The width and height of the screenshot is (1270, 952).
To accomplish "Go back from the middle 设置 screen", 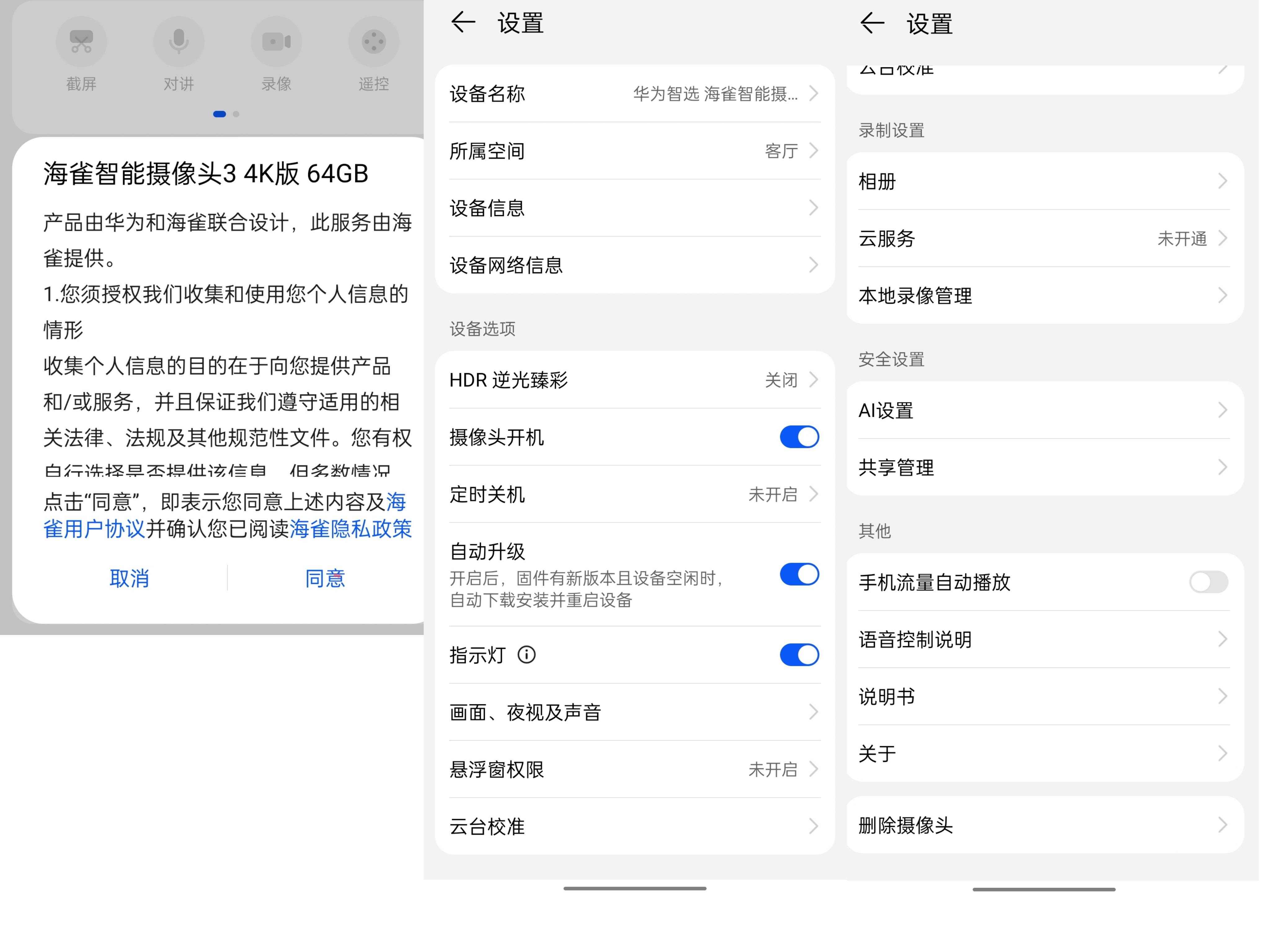I will click(x=463, y=23).
